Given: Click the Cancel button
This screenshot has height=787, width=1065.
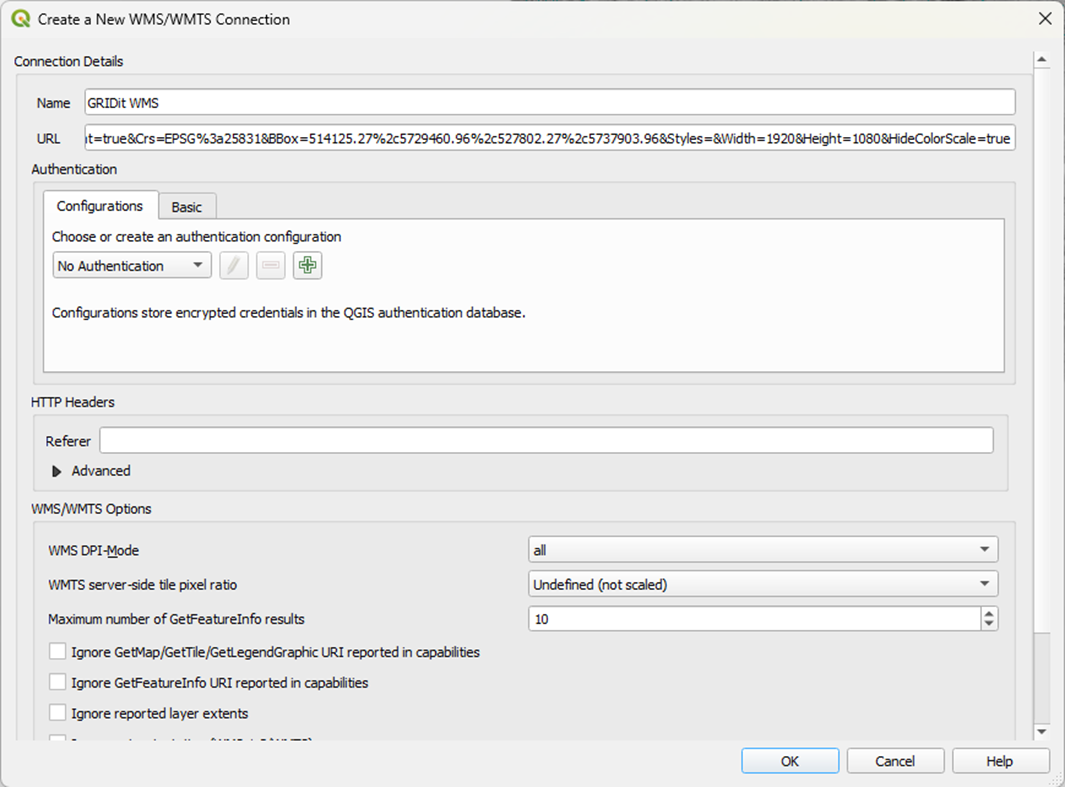Looking at the screenshot, I should click(x=895, y=761).
